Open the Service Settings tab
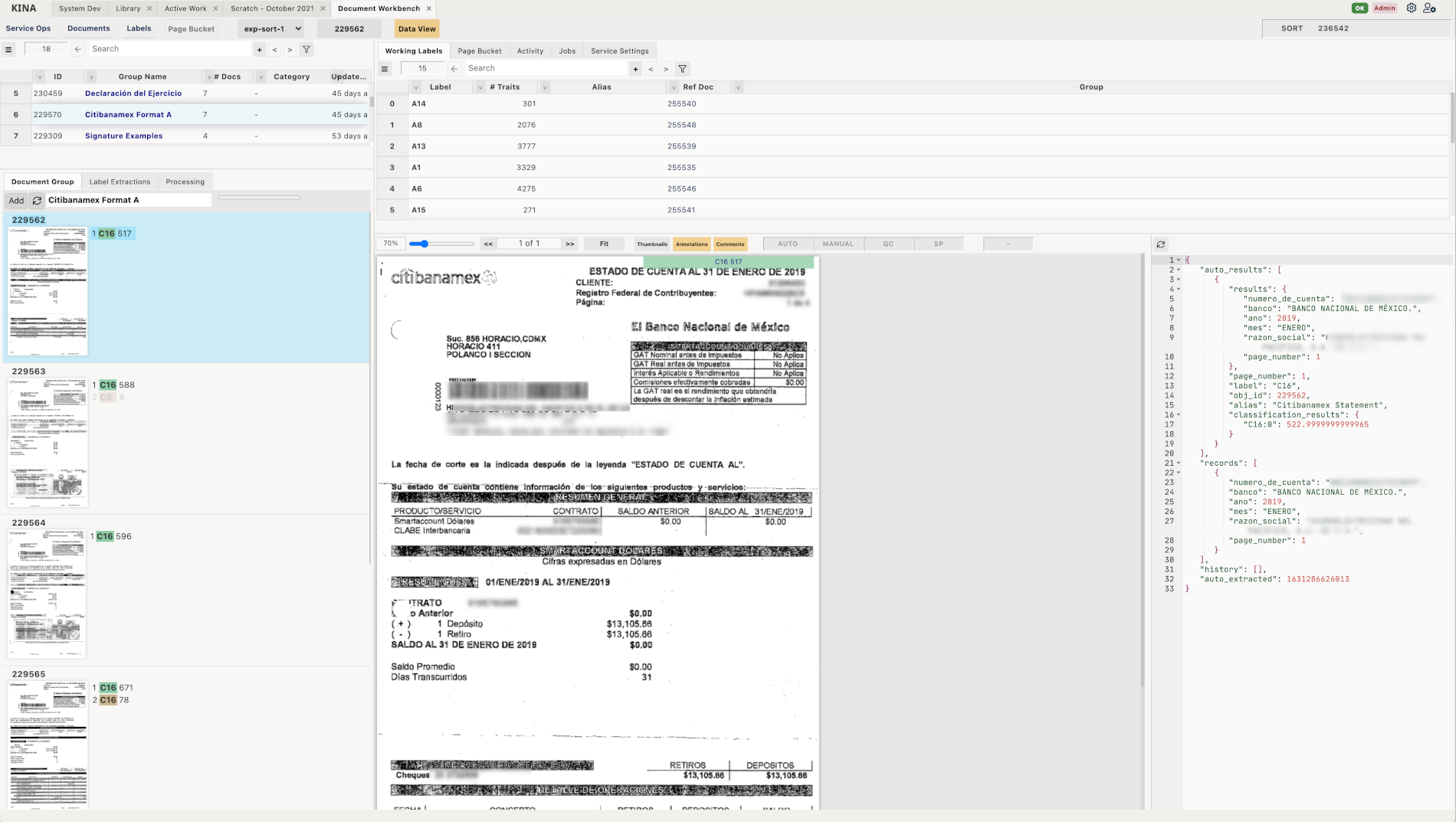The height and width of the screenshot is (822, 1456). point(619,51)
